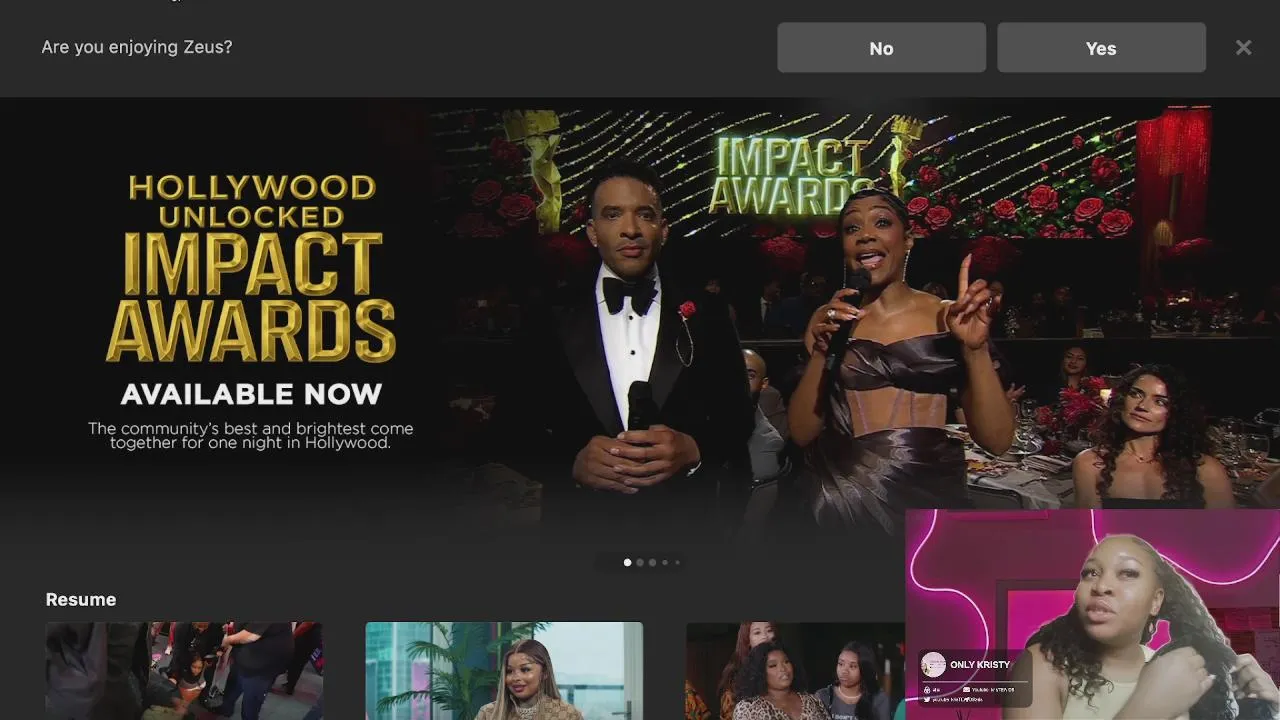Resume the group of women video thumbnail
This screenshot has height=720, width=1280.
(x=795, y=671)
